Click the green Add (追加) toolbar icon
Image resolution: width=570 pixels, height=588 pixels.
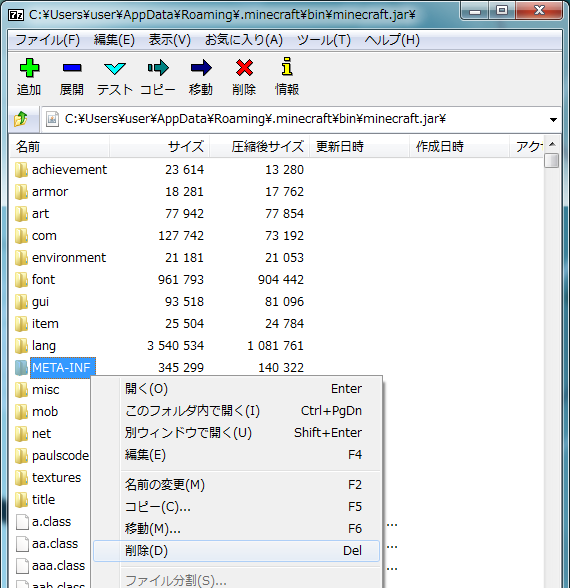29,68
